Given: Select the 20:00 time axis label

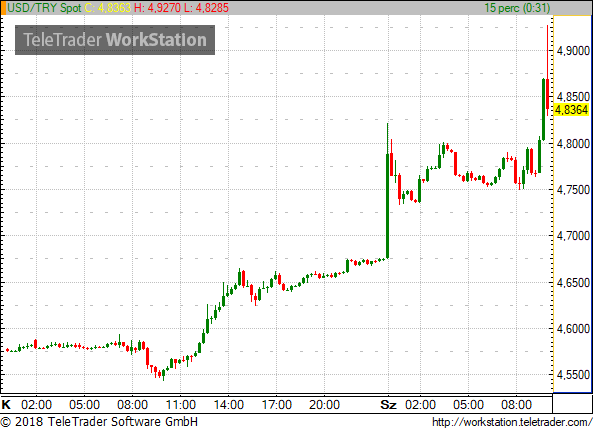Looking at the screenshot, I should 324,405.
